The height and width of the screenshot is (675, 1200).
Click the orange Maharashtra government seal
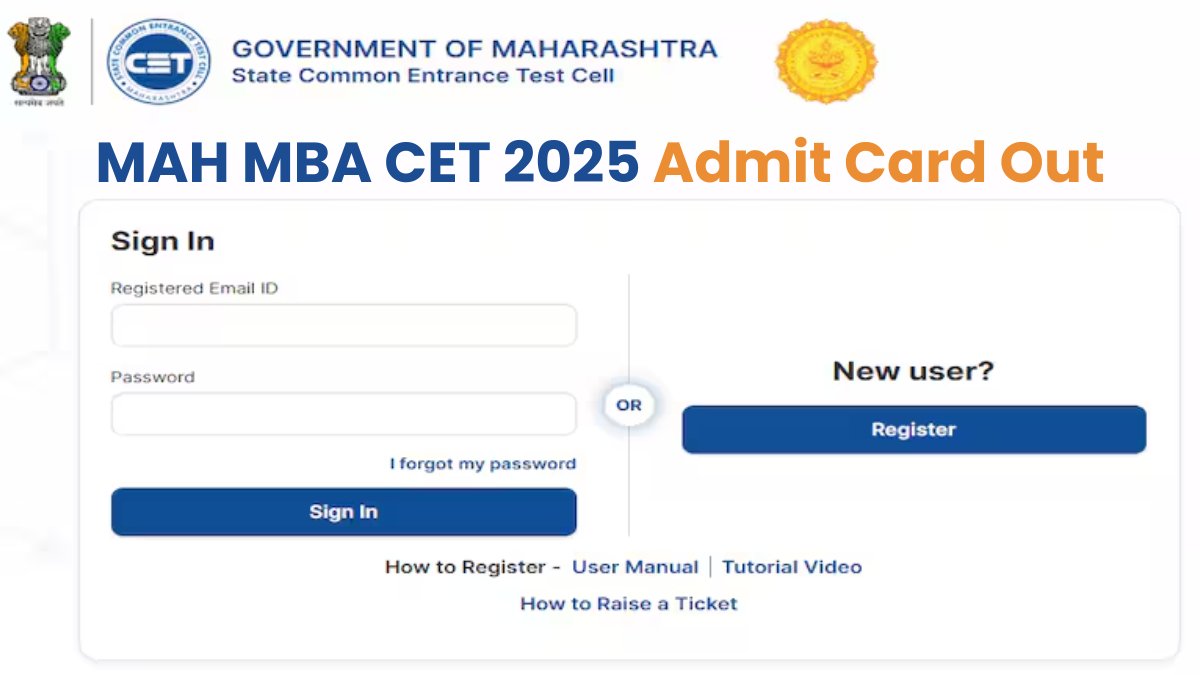826,61
